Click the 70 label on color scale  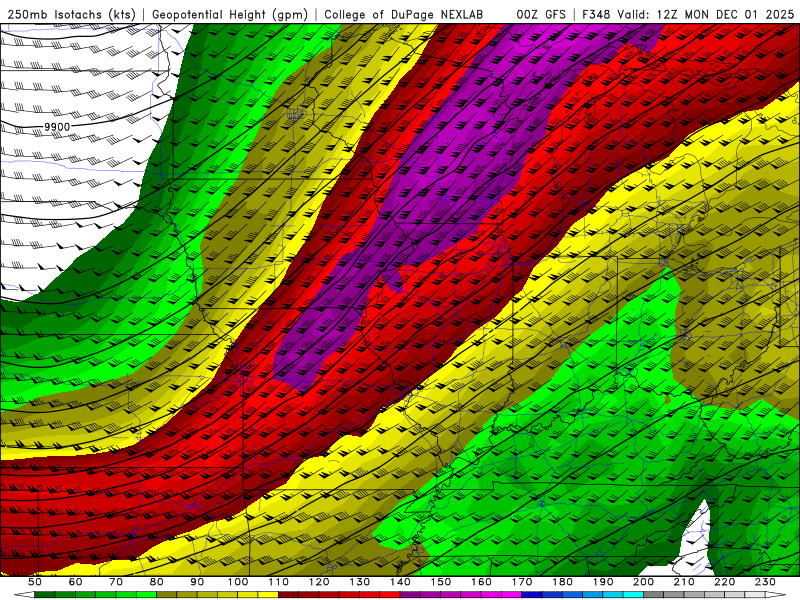pyautogui.click(x=116, y=582)
